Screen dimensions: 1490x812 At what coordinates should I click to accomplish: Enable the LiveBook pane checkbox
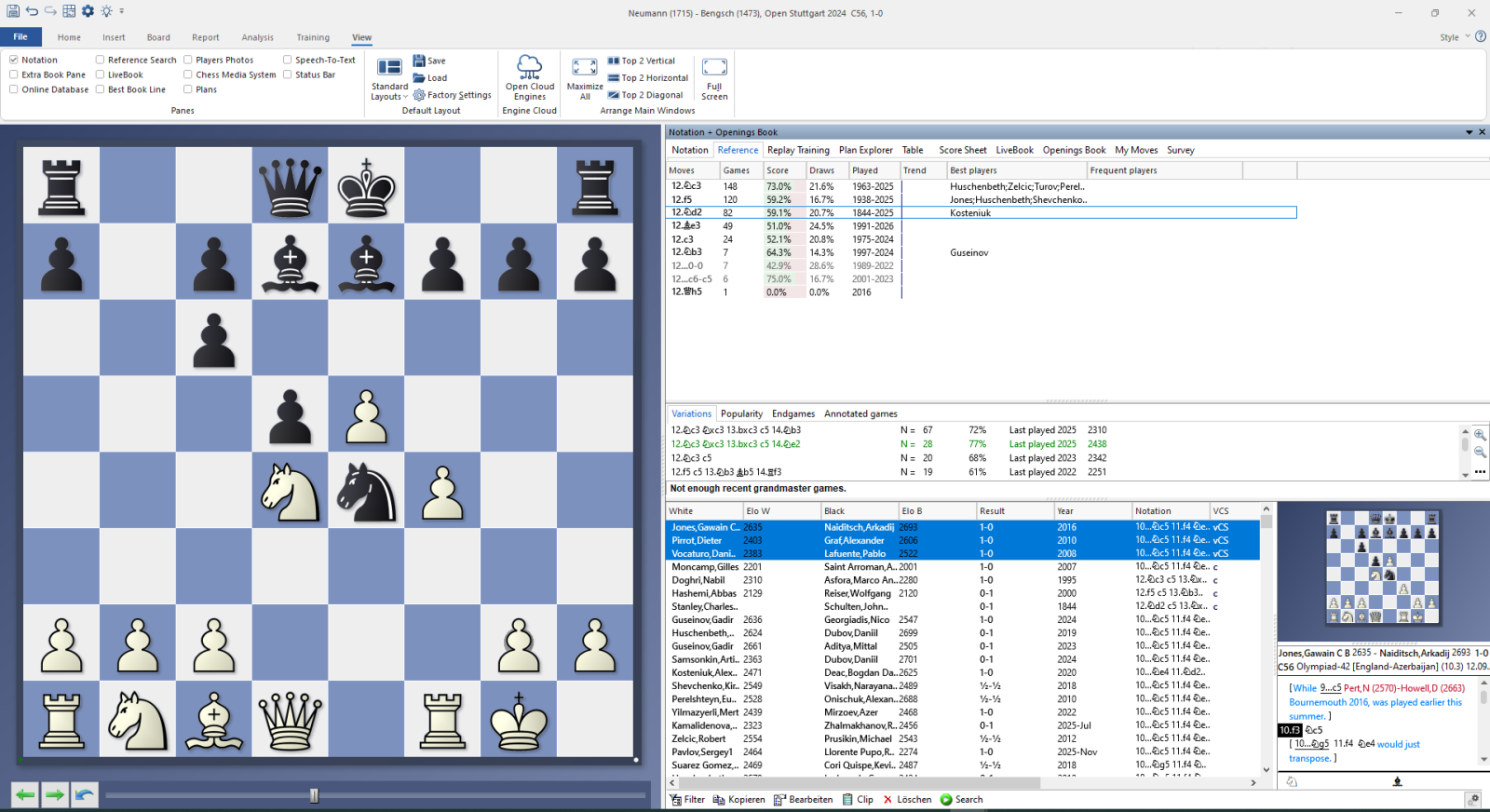[x=101, y=74]
